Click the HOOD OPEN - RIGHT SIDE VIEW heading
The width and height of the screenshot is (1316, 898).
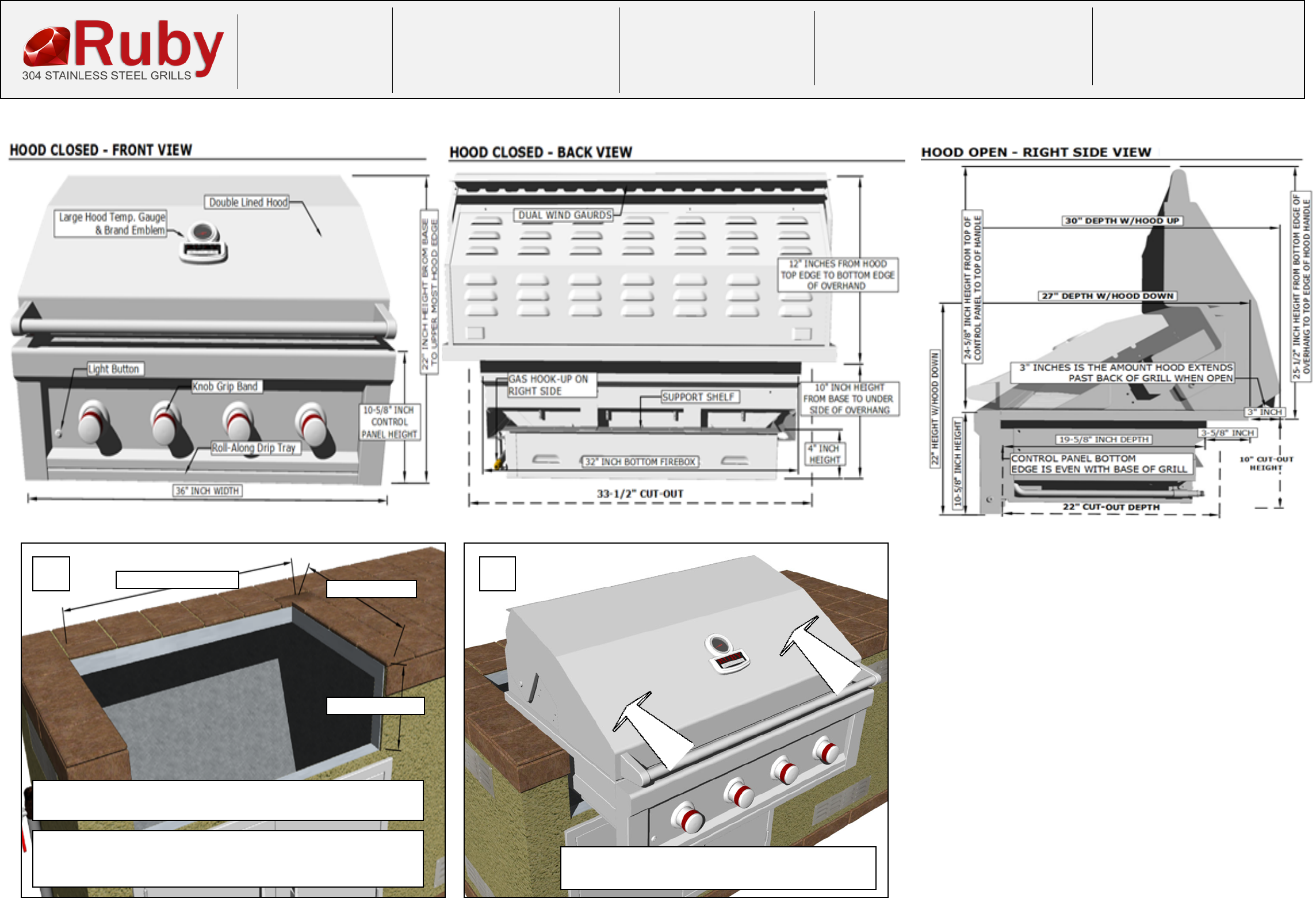click(1036, 152)
